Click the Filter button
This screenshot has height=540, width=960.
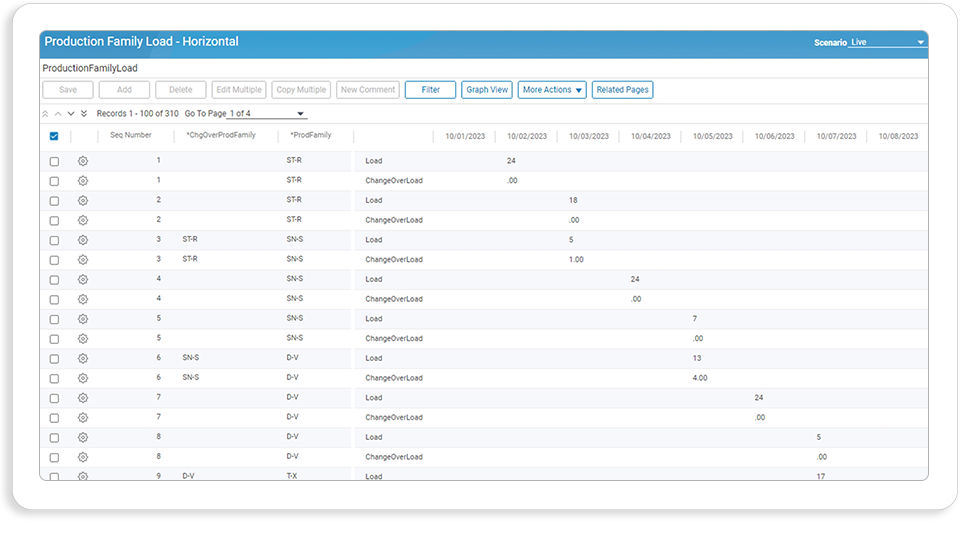(x=430, y=90)
